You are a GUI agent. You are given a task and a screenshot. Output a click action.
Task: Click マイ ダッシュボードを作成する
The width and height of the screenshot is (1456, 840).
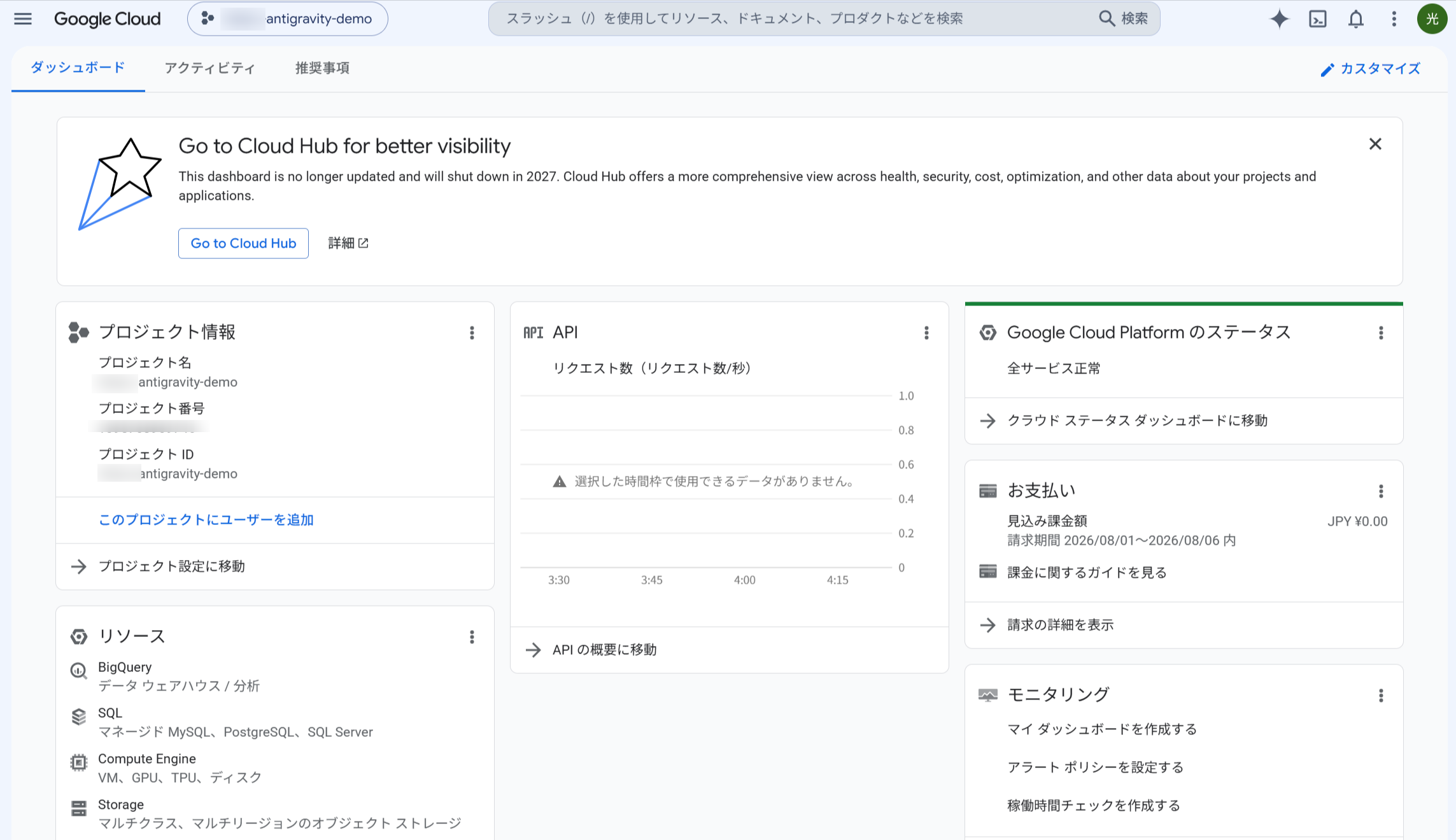(1102, 729)
